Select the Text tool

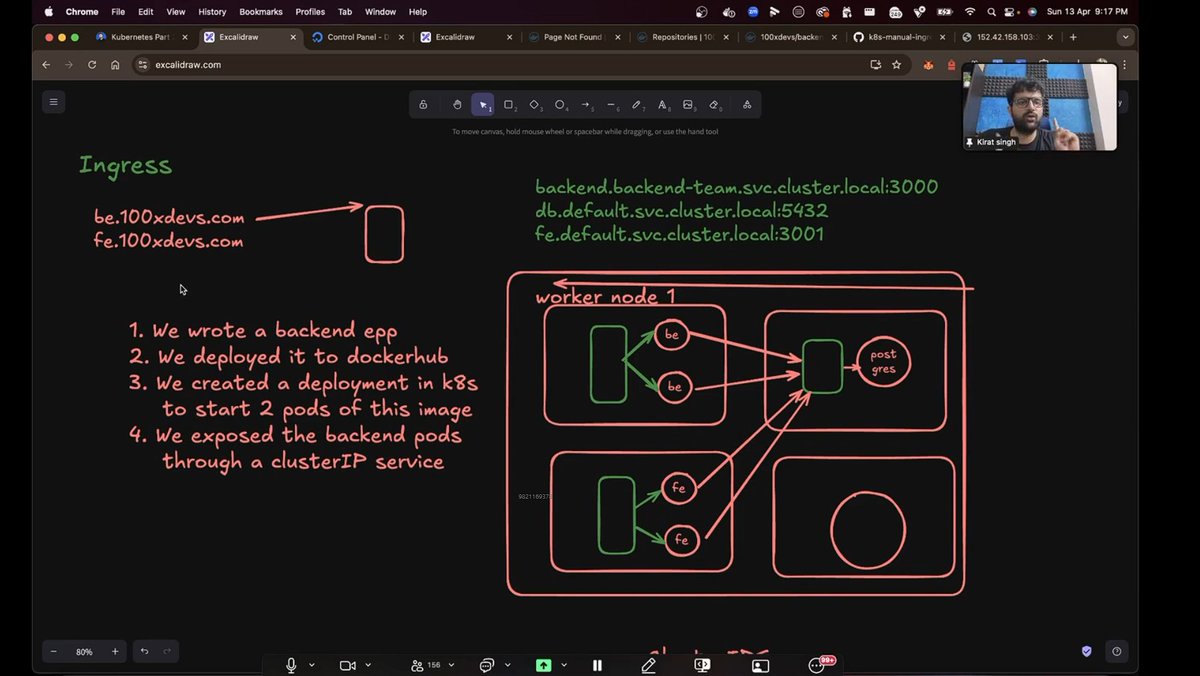pyautogui.click(x=662, y=104)
